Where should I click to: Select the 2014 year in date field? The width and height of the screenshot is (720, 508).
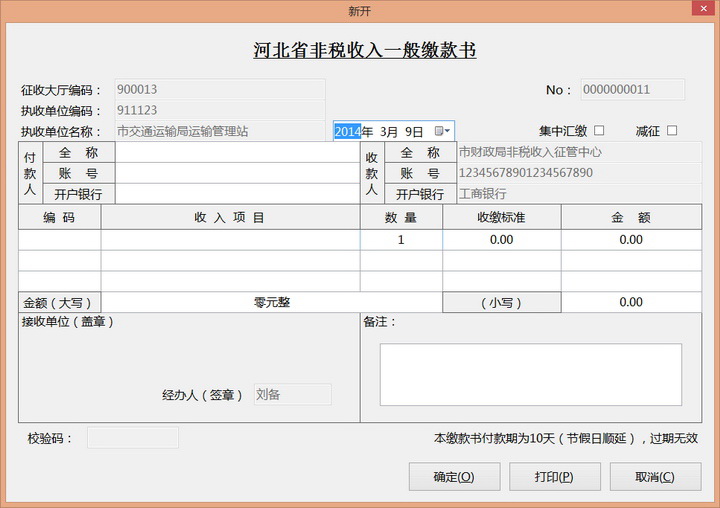348,132
